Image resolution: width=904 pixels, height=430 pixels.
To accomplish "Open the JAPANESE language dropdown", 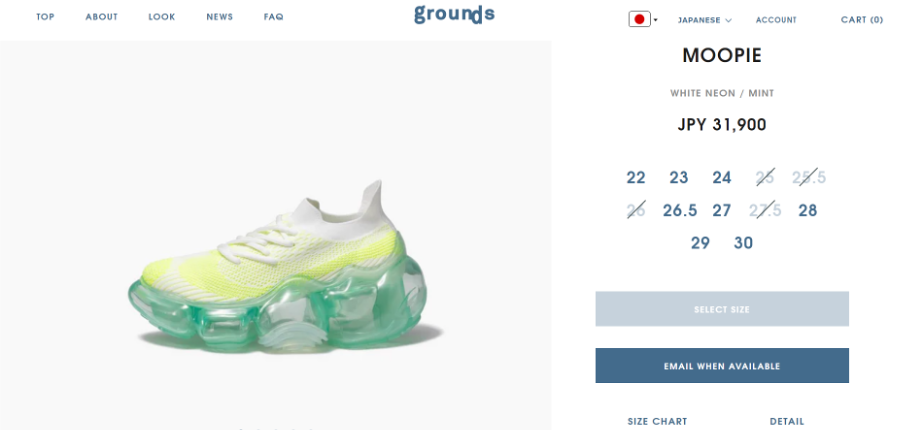I will click(x=705, y=20).
